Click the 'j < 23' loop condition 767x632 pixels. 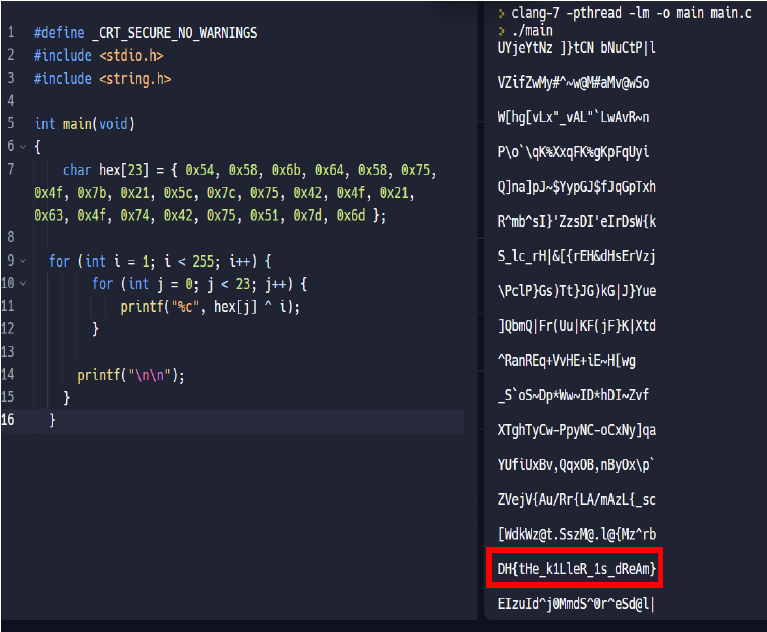[x=228, y=284]
